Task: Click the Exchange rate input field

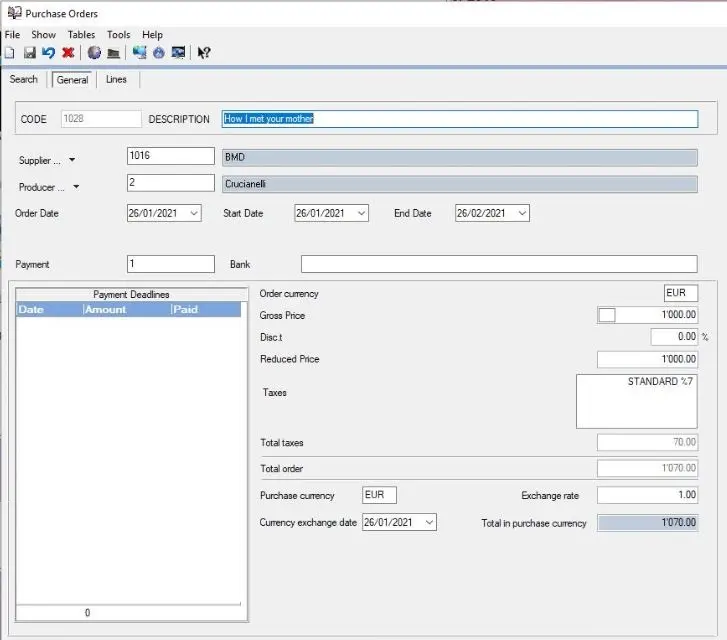Action: tap(648, 495)
